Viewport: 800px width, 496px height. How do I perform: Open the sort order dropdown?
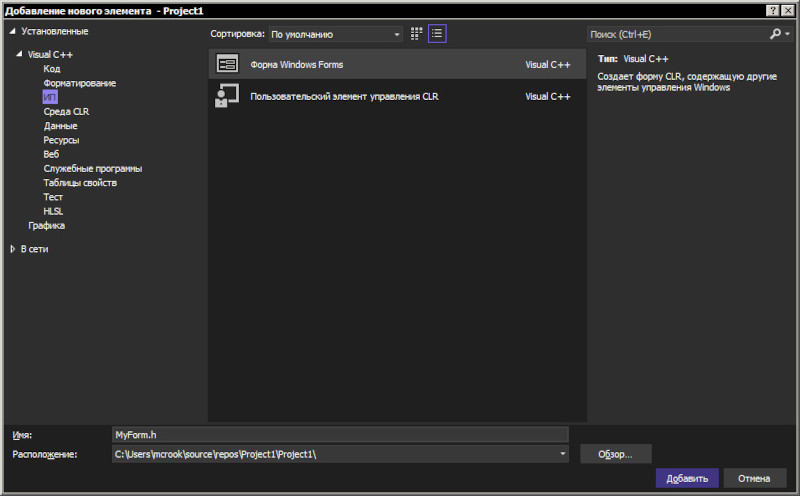(335, 34)
